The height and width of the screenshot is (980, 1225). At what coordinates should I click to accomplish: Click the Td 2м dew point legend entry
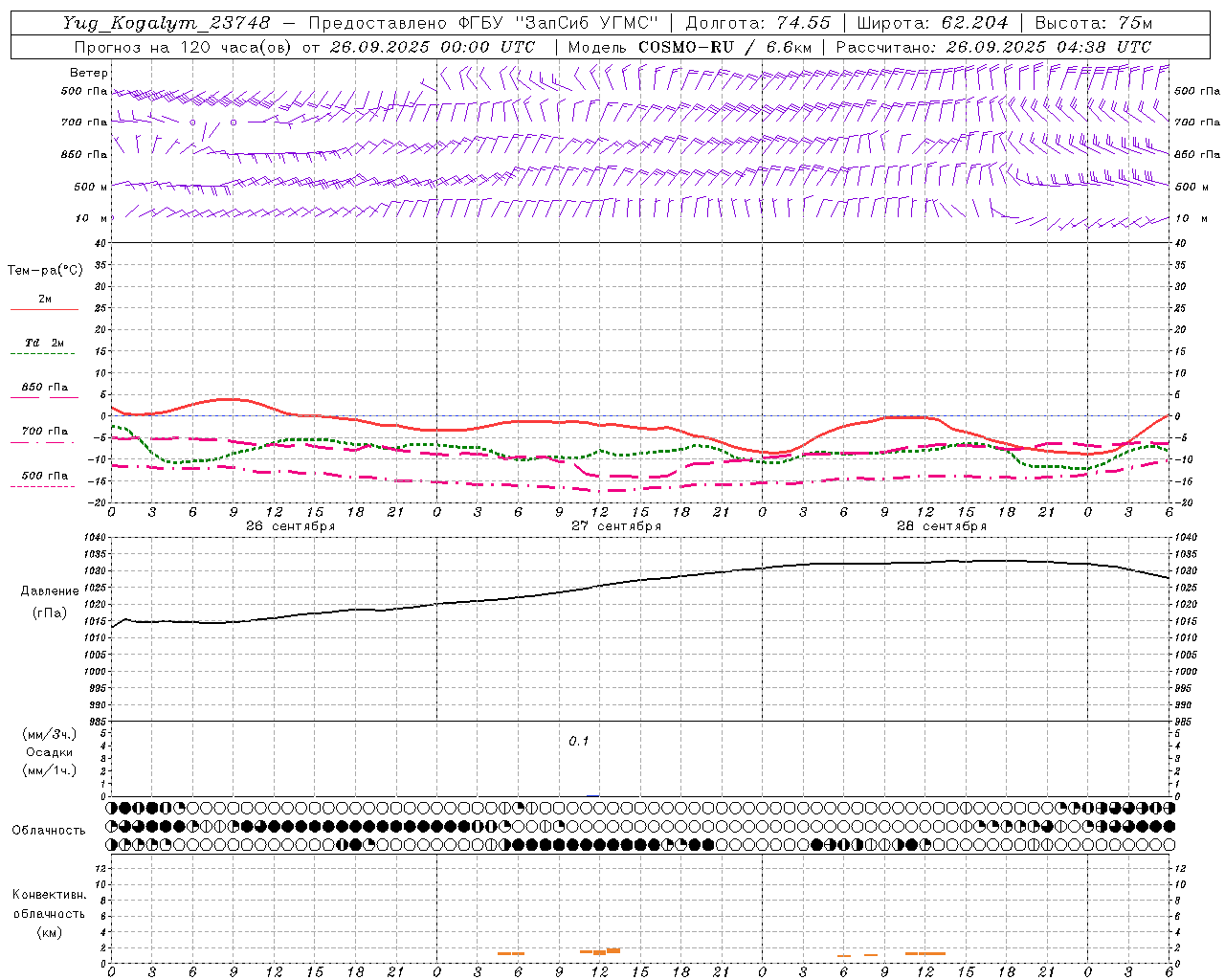[x=45, y=343]
